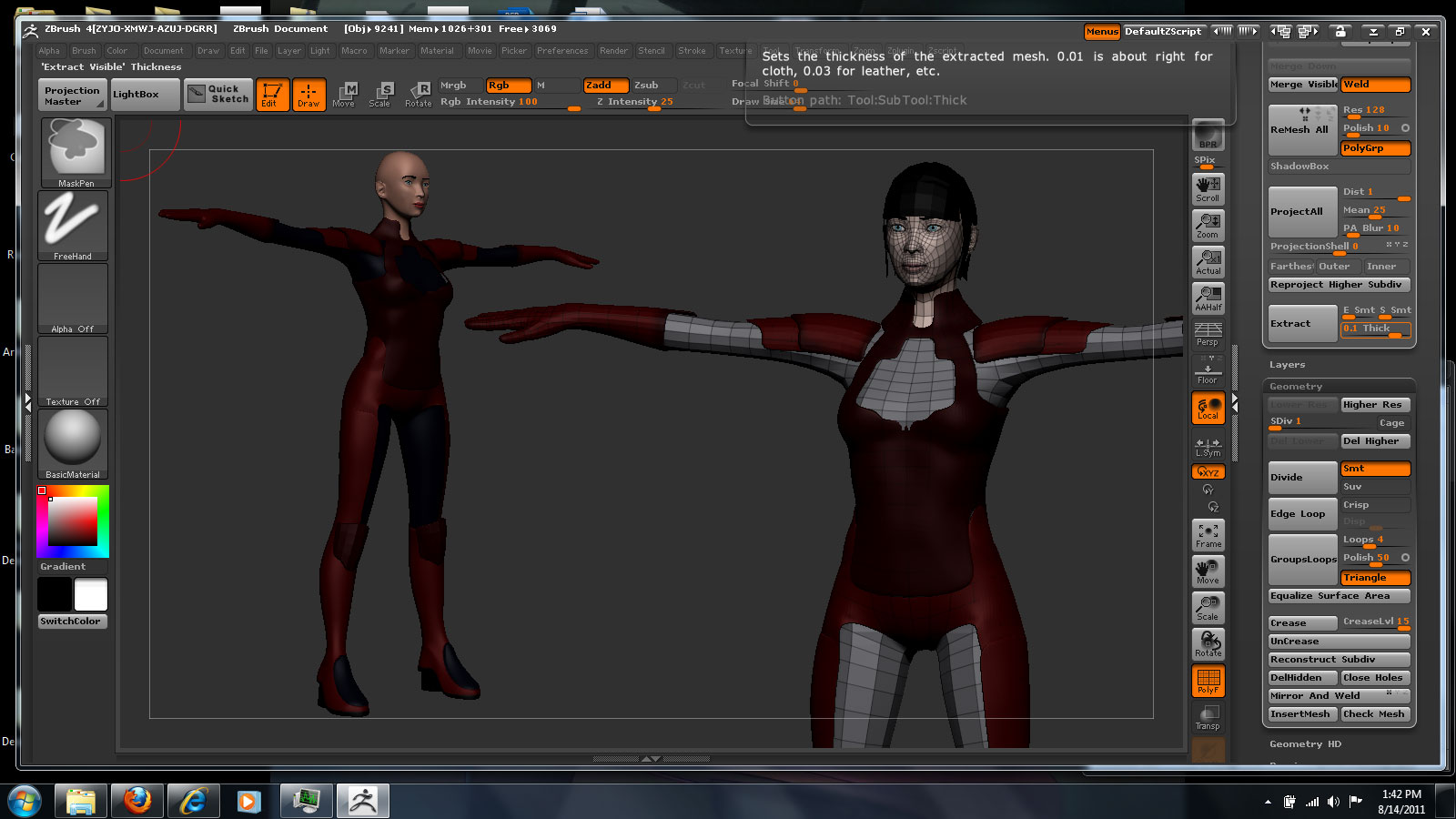Image resolution: width=1456 pixels, height=819 pixels.
Task: Click the SwitchColor button
Action: point(71,621)
